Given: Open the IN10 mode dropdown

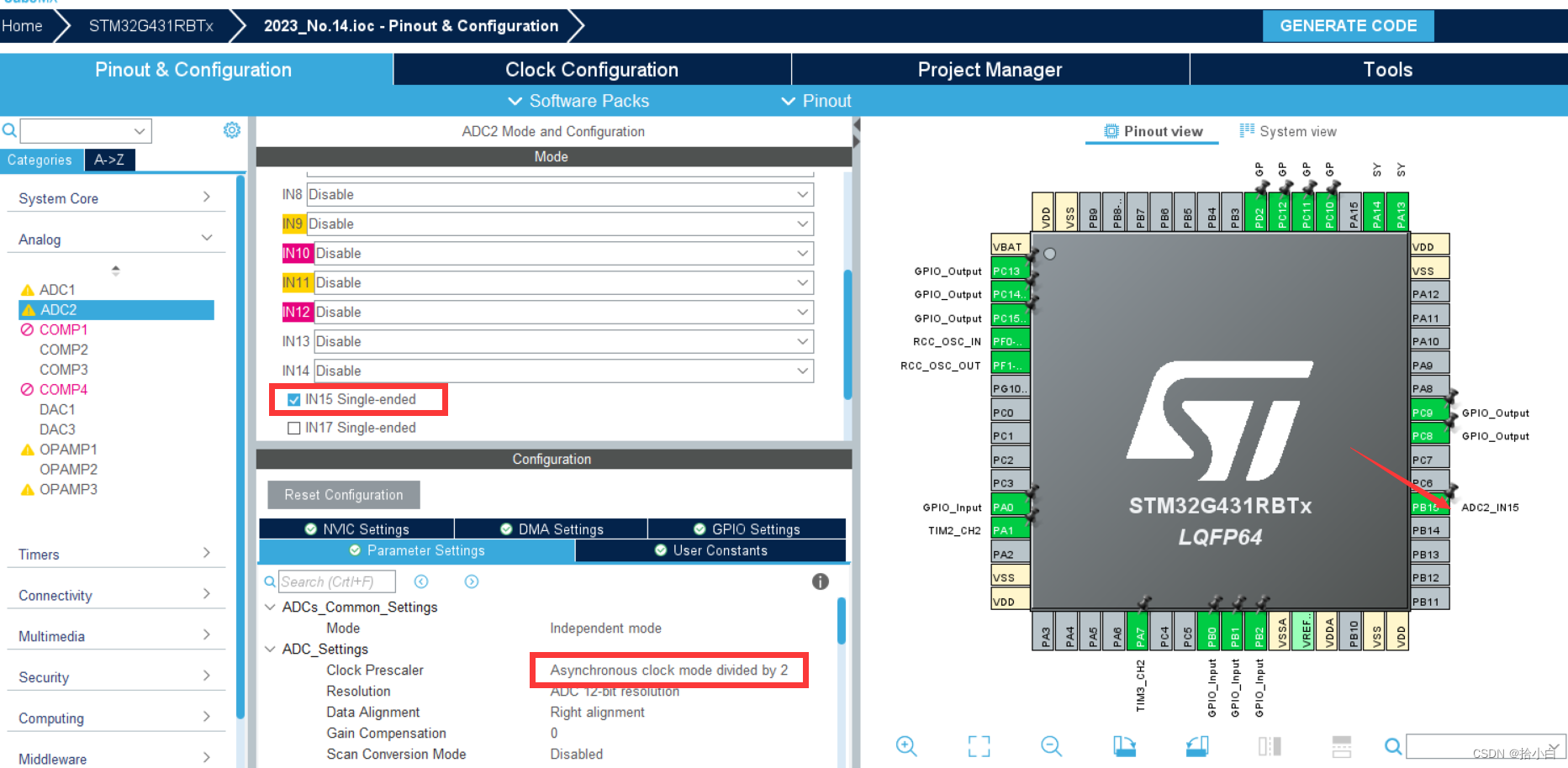Looking at the screenshot, I should (x=563, y=253).
